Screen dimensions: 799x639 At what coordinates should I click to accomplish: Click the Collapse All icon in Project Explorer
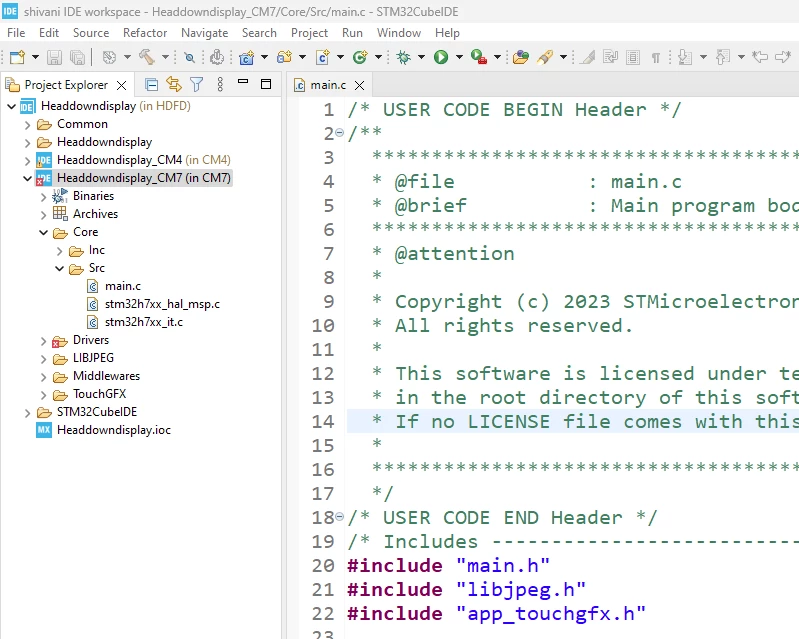(151, 85)
